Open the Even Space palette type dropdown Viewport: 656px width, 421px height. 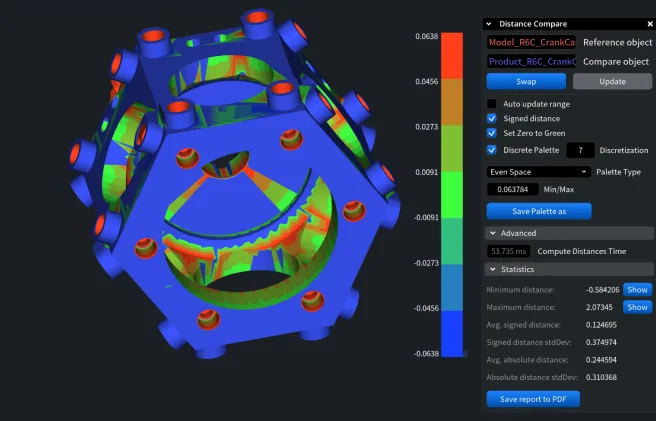[x=538, y=172]
